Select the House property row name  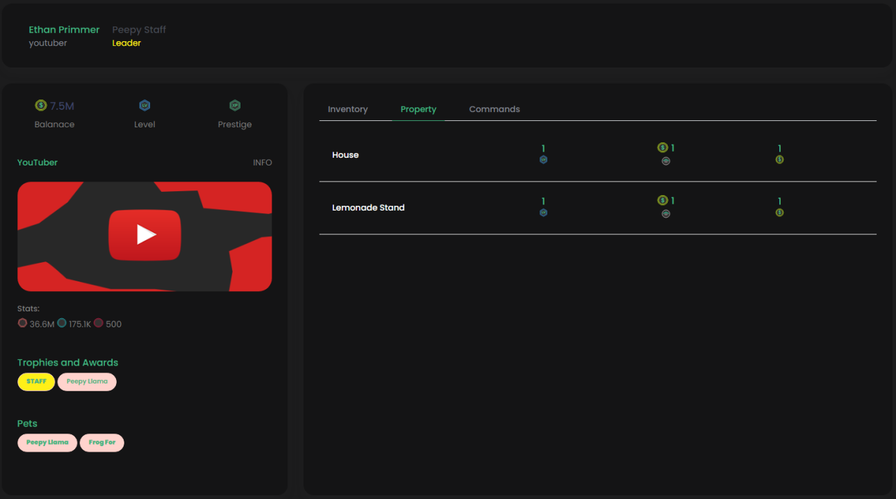[345, 155]
